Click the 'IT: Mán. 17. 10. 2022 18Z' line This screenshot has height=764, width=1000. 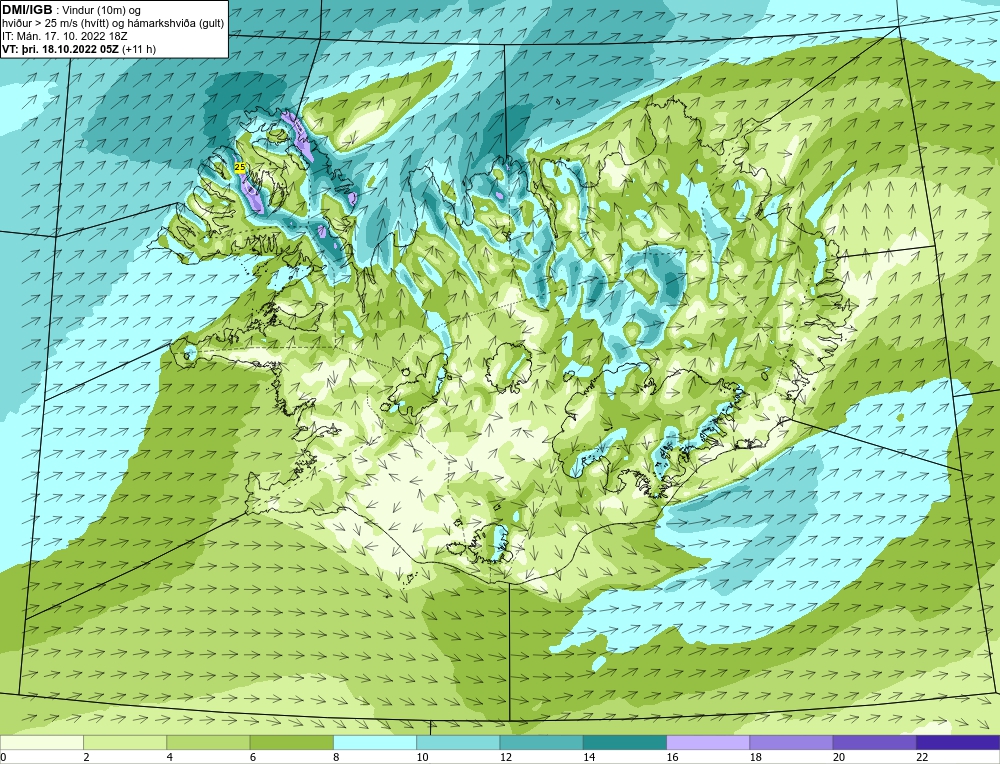[x=64, y=36]
